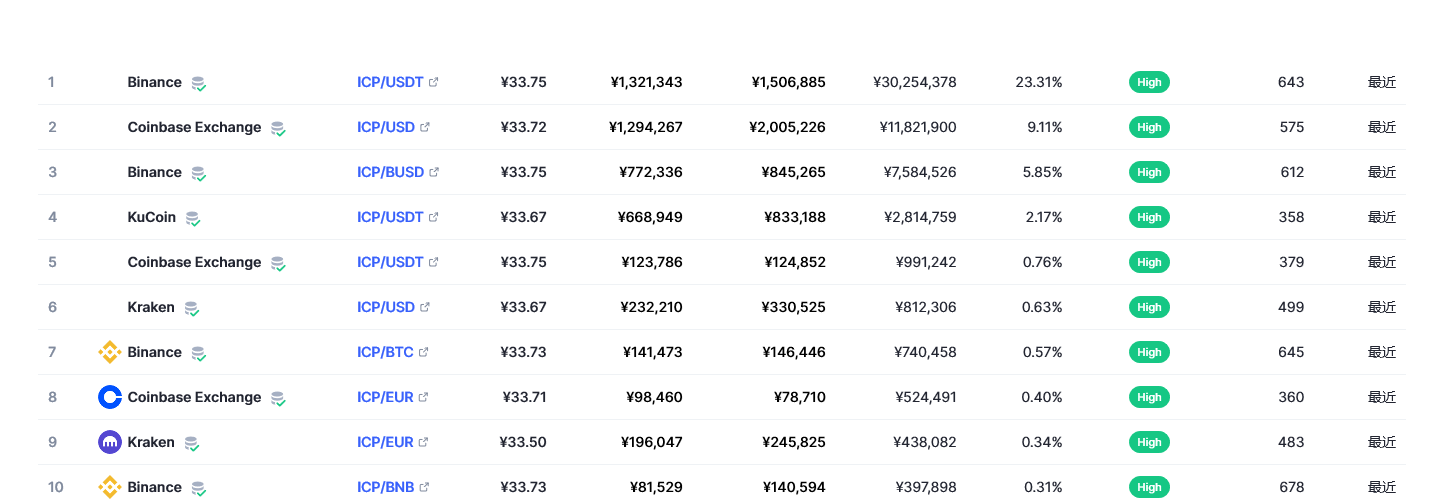The image size is (1450, 500).
Task: Open the ICP/EUR pair on Kraken
Action: pos(385,442)
